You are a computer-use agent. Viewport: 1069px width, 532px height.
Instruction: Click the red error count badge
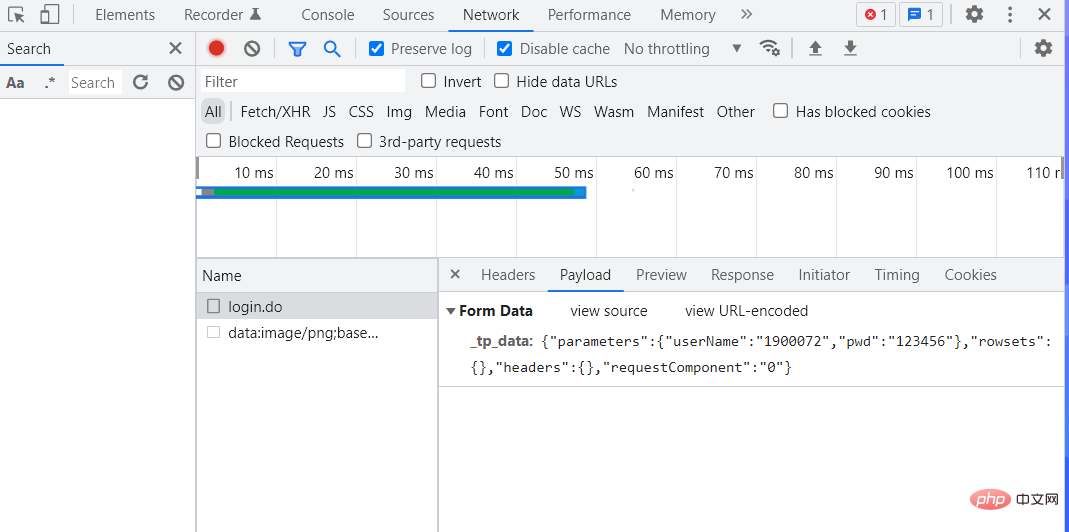[x=875, y=14]
